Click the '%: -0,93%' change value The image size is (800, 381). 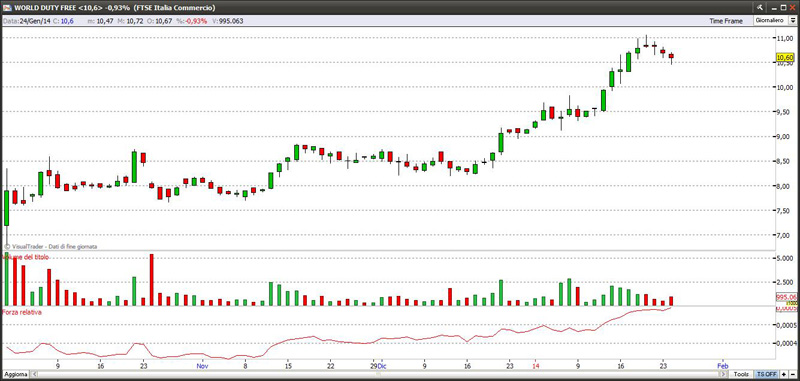pyautogui.click(x=192, y=21)
